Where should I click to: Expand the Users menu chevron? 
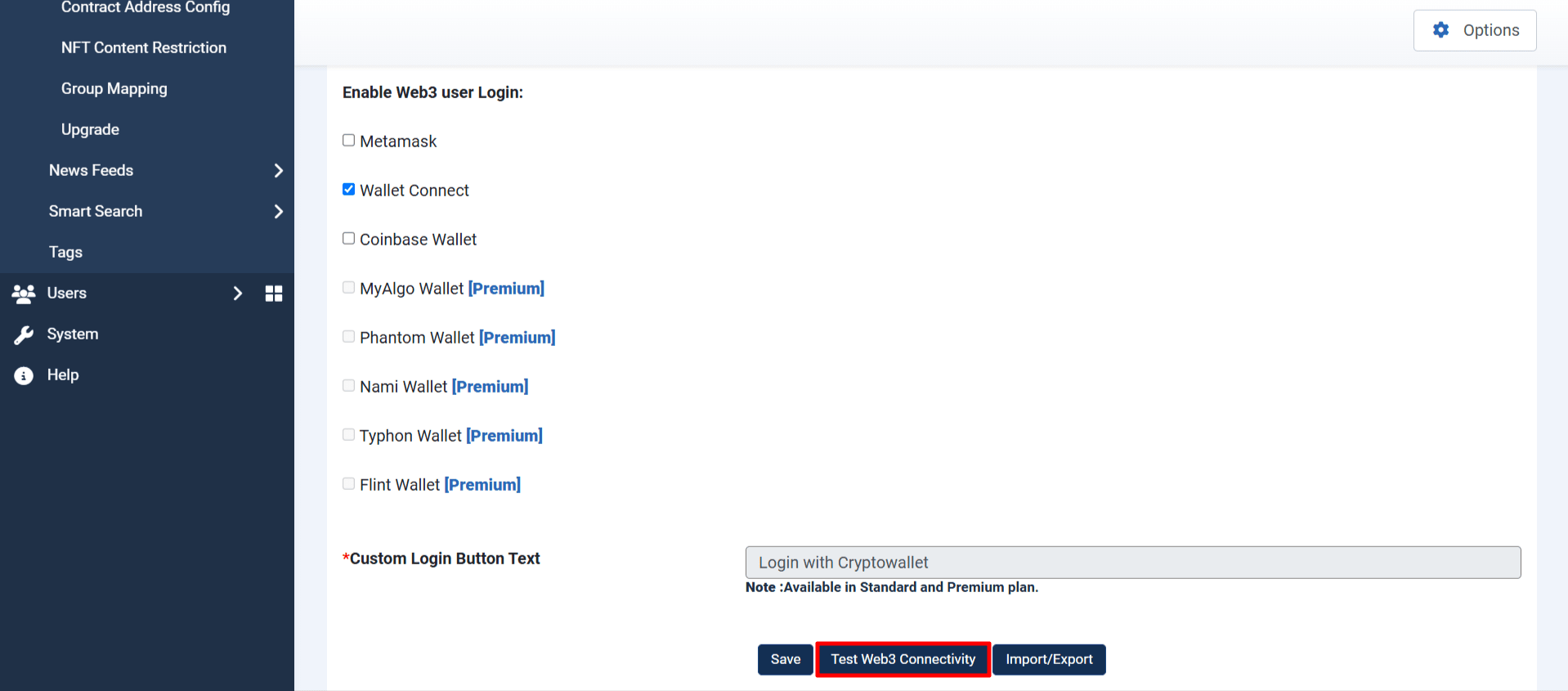point(237,294)
